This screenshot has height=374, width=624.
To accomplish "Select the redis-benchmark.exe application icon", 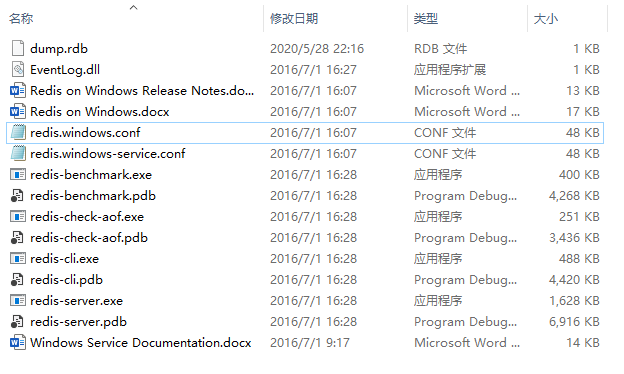I will pos(18,174).
